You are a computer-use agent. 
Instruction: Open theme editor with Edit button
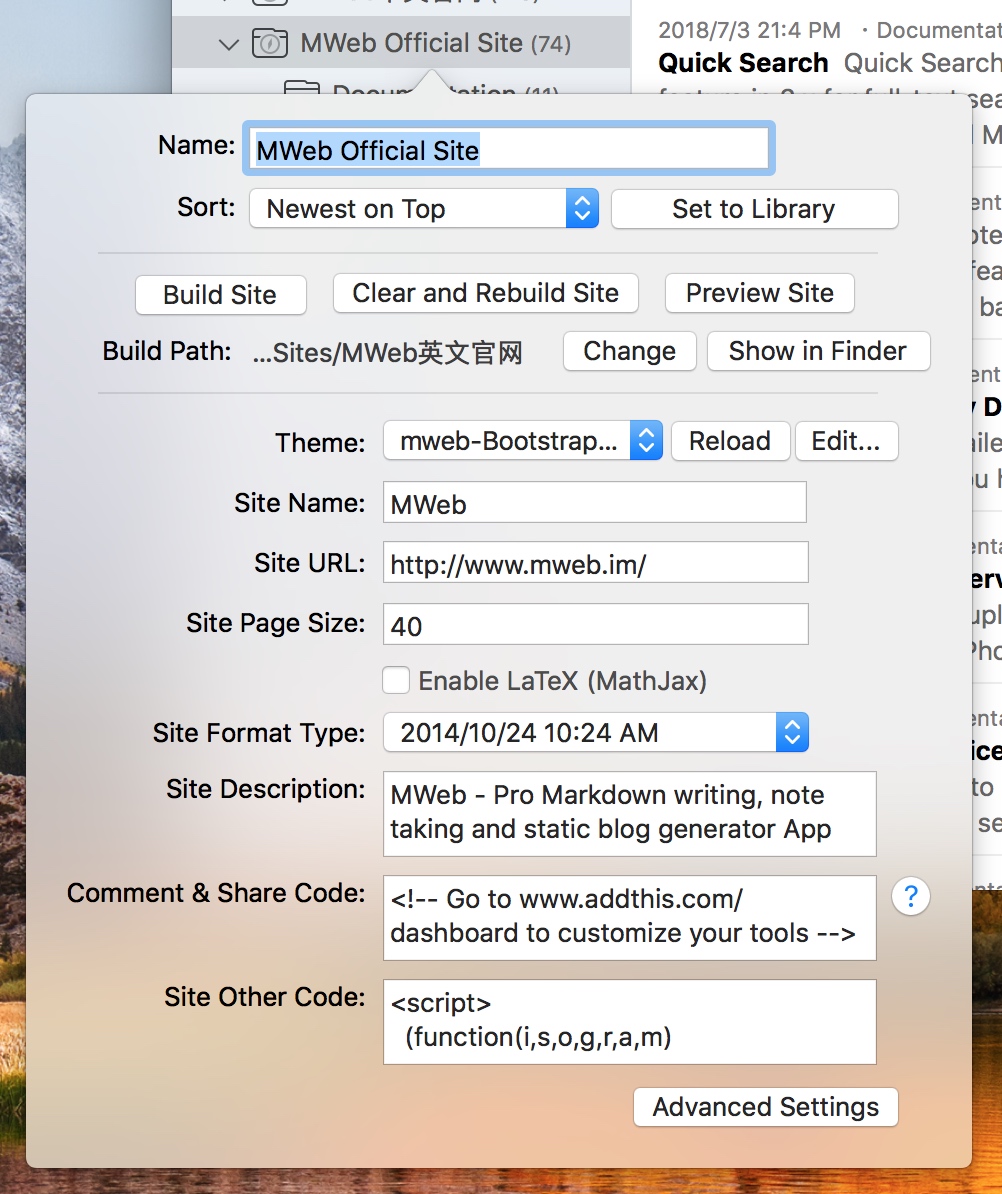[846, 441]
